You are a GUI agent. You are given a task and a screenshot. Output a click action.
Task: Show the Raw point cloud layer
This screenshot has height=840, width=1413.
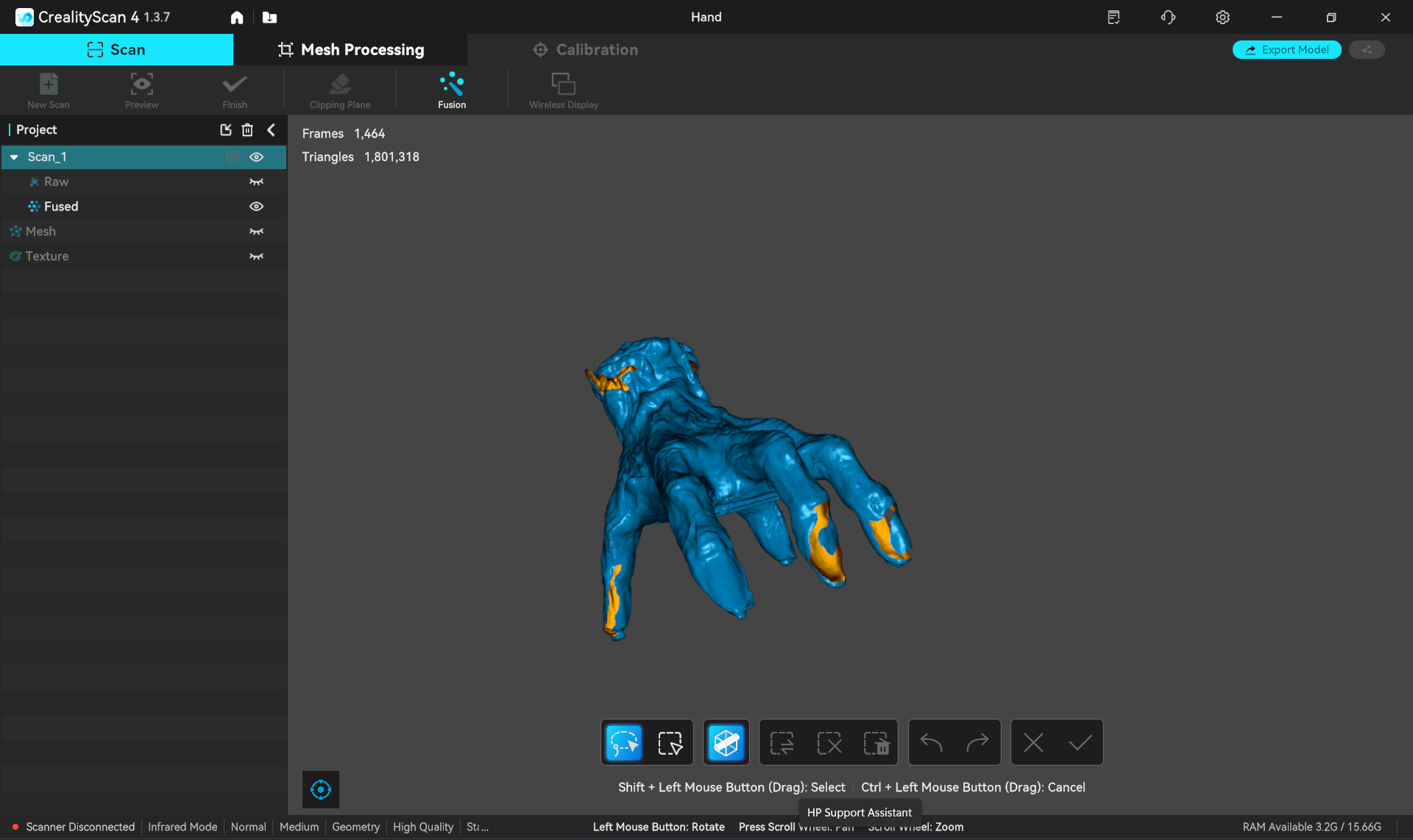coord(256,182)
